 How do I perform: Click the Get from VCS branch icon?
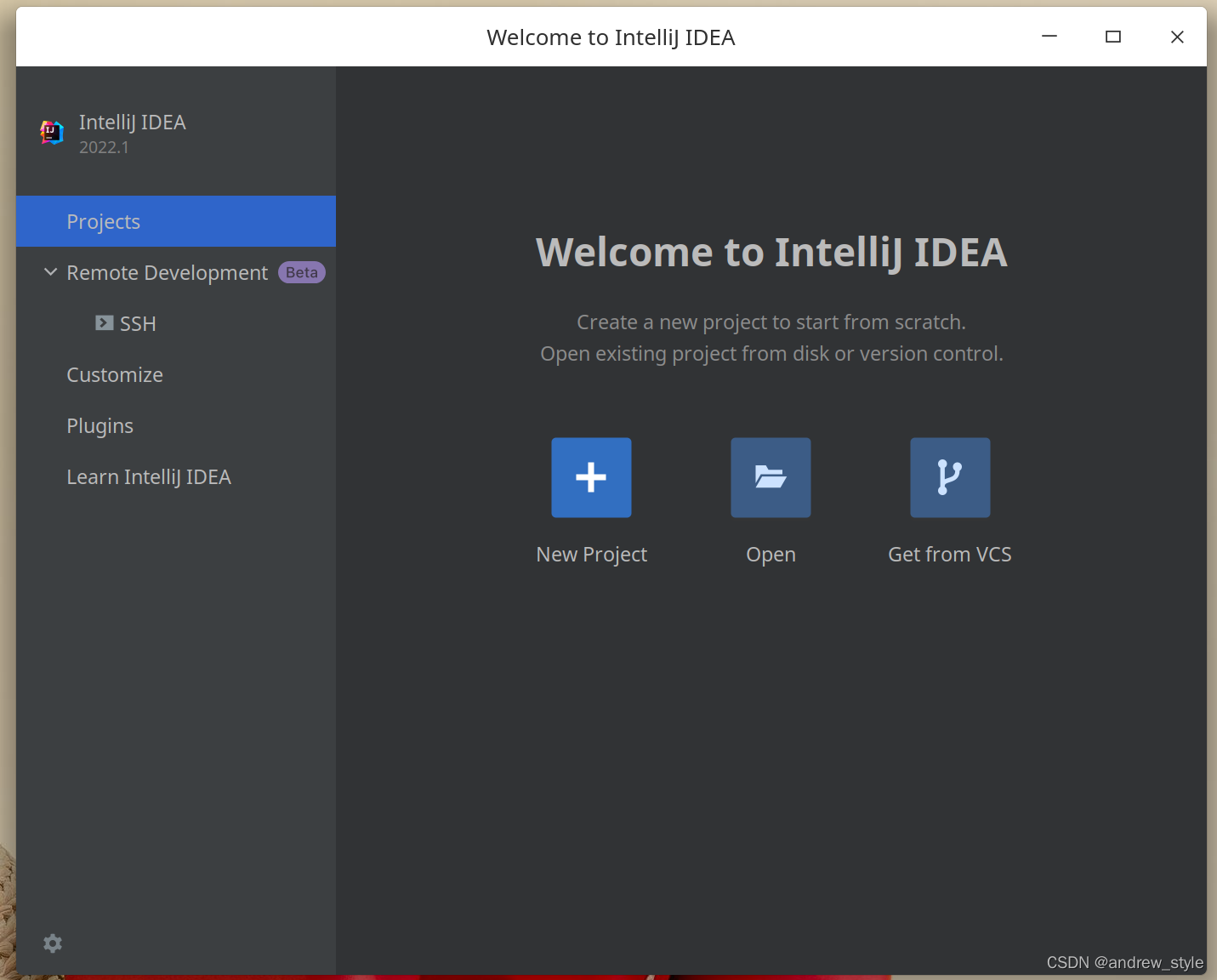[x=950, y=477]
